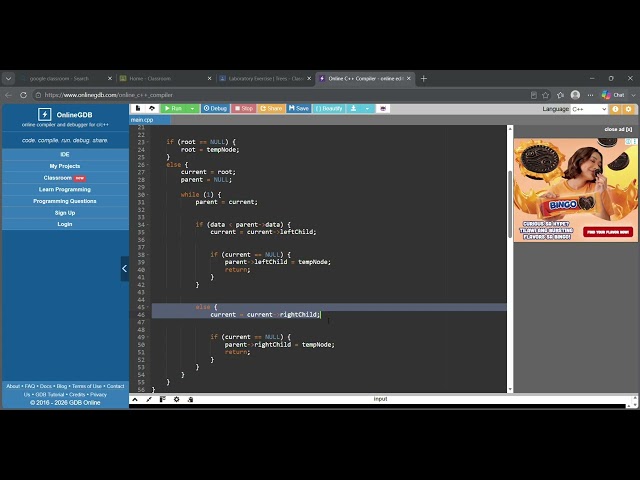Open the Language C++ dropdown

point(589,109)
